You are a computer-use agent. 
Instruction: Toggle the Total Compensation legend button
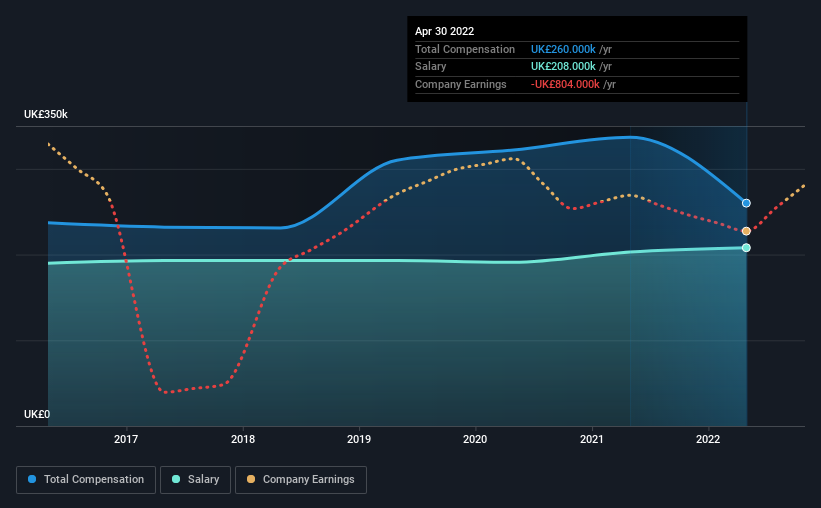(86, 480)
